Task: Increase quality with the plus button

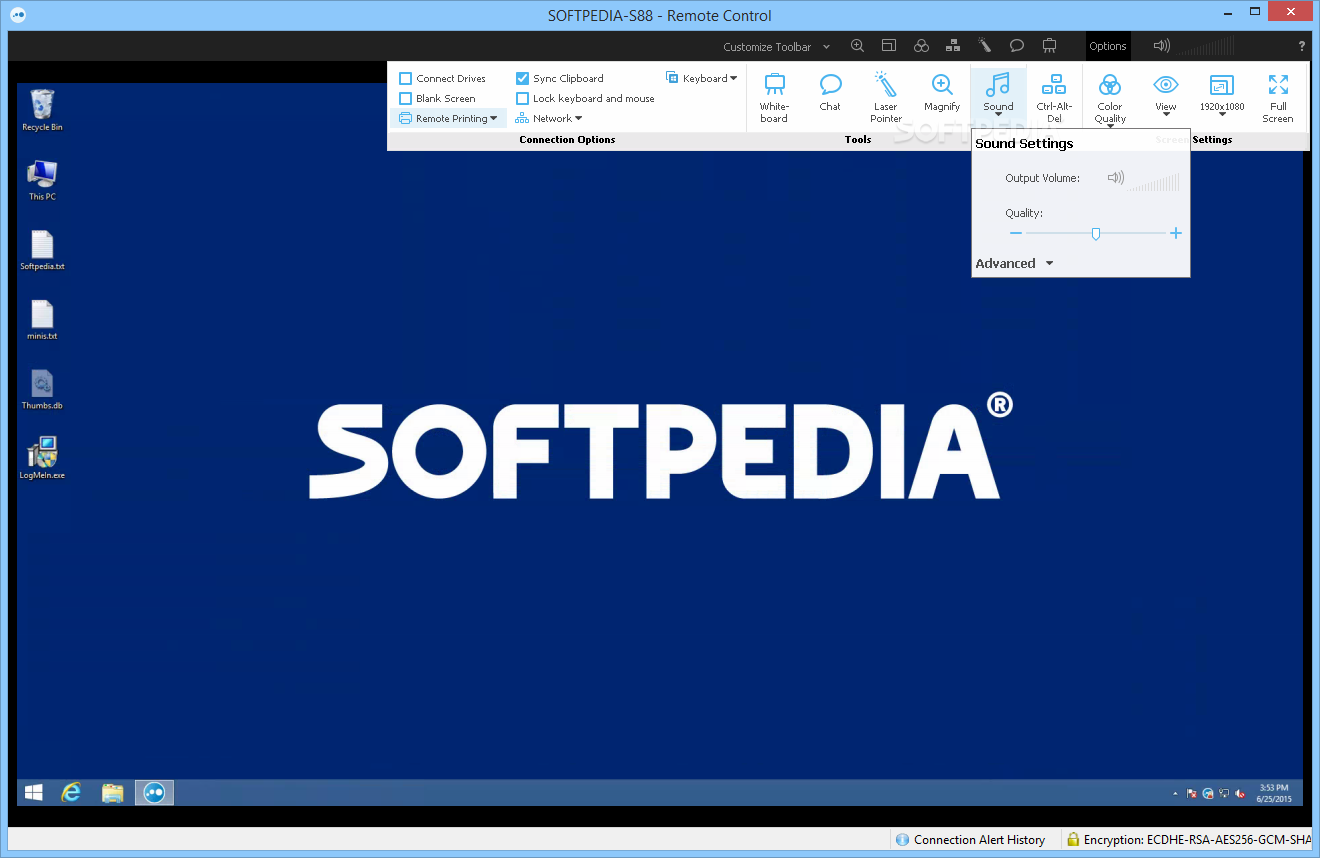Action: pyautogui.click(x=1176, y=233)
